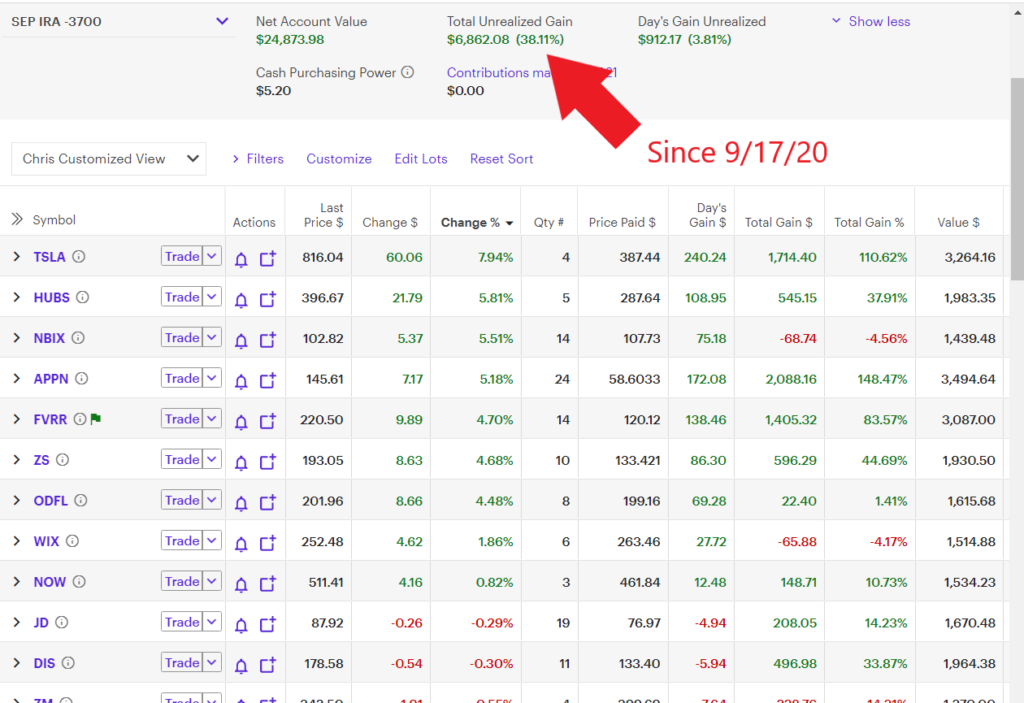Click the alert bell icon for APPN
Screen dimensions: 1024x703
click(241, 380)
